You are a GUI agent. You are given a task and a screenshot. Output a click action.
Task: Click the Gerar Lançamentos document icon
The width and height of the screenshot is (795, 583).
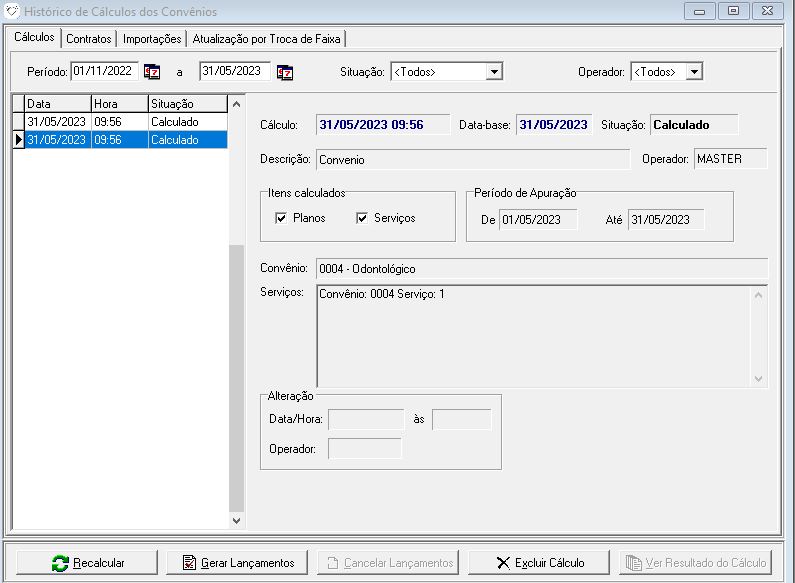pyautogui.click(x=189, y=563)
